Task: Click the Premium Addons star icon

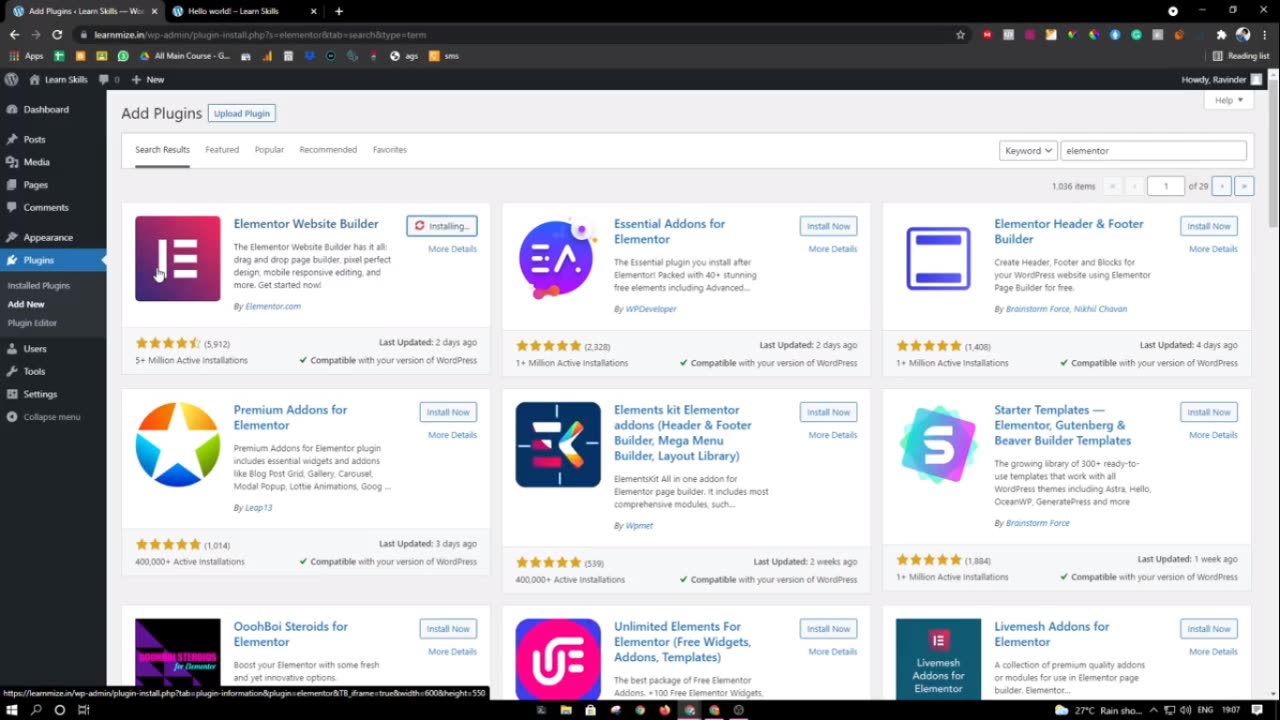Action: tap(178, 444)
